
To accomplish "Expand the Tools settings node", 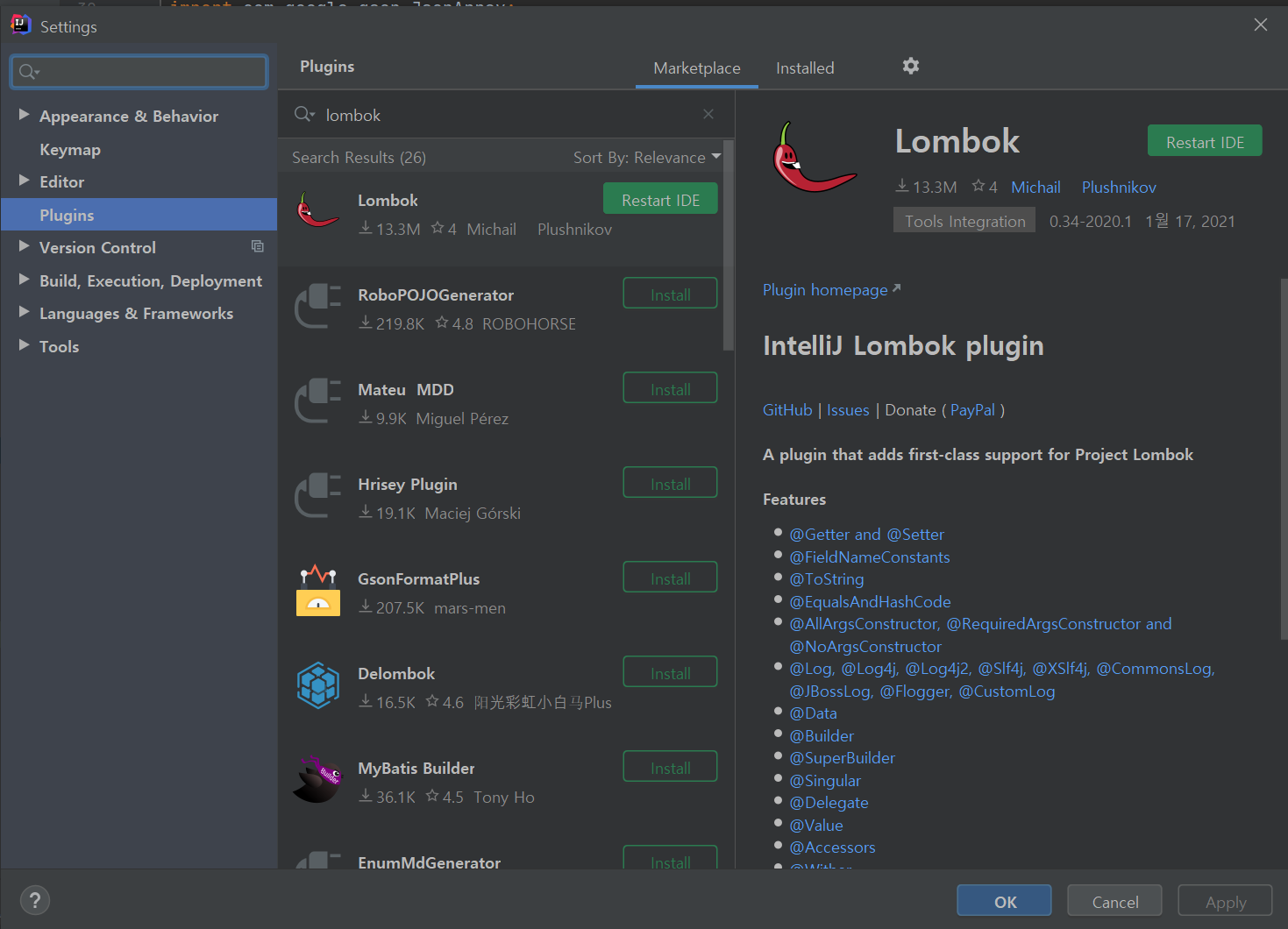I will click(x=24, y=345).
